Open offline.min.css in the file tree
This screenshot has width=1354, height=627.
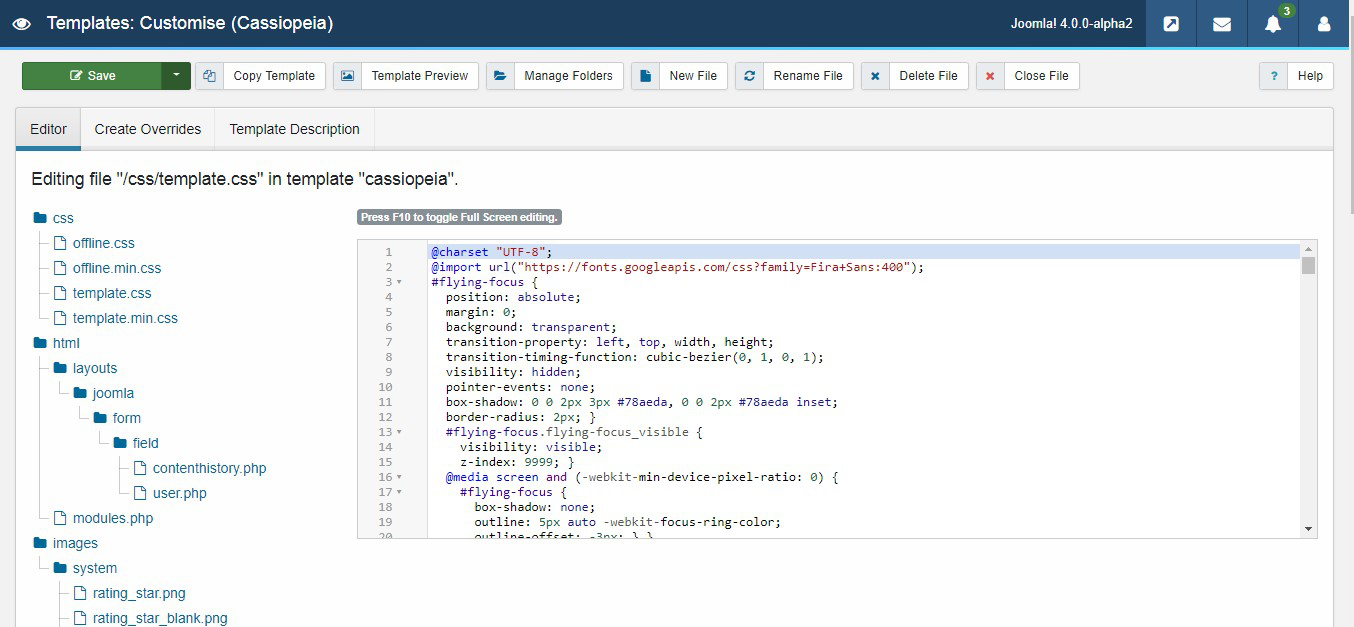[116, 268]
